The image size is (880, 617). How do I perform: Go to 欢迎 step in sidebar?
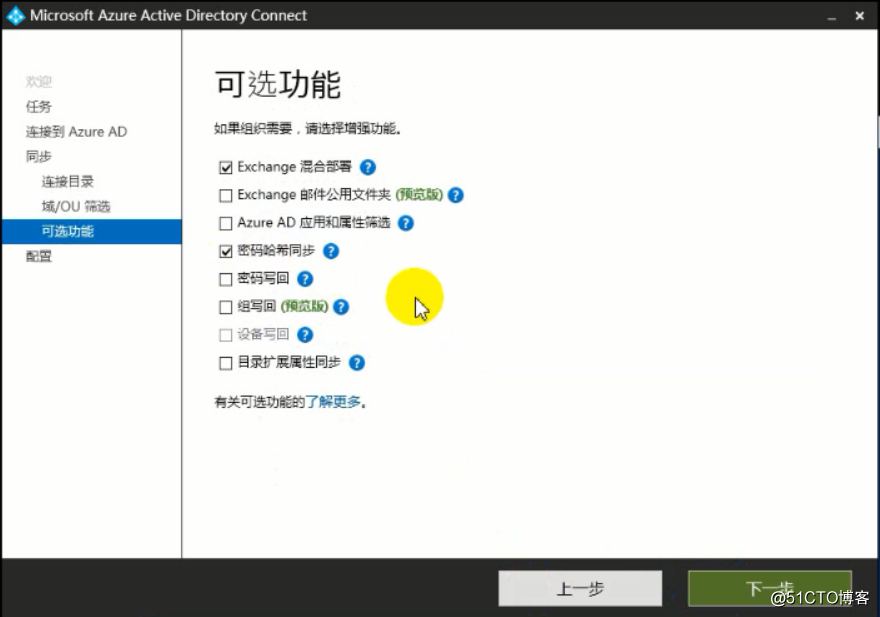39,82
